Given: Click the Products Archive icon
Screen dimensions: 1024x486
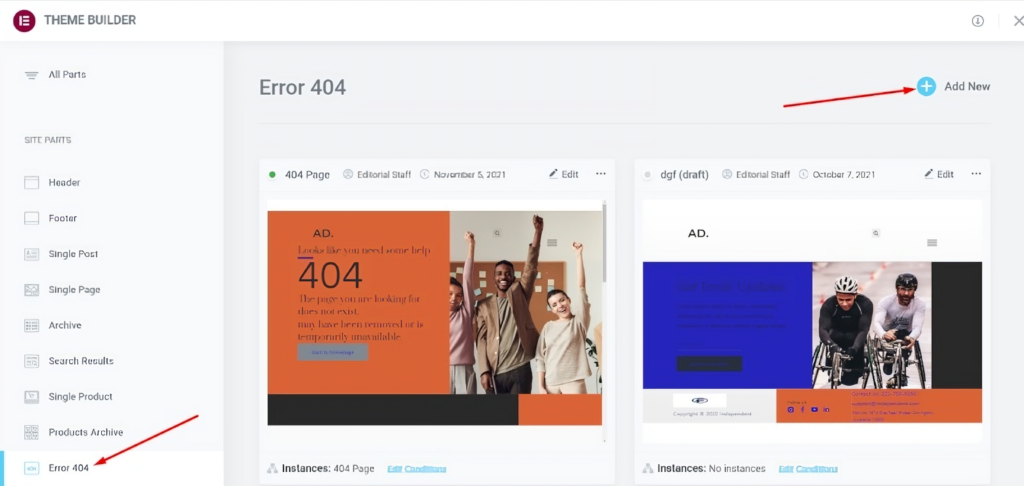Looking at the screenshot, I should pos(31,432).
